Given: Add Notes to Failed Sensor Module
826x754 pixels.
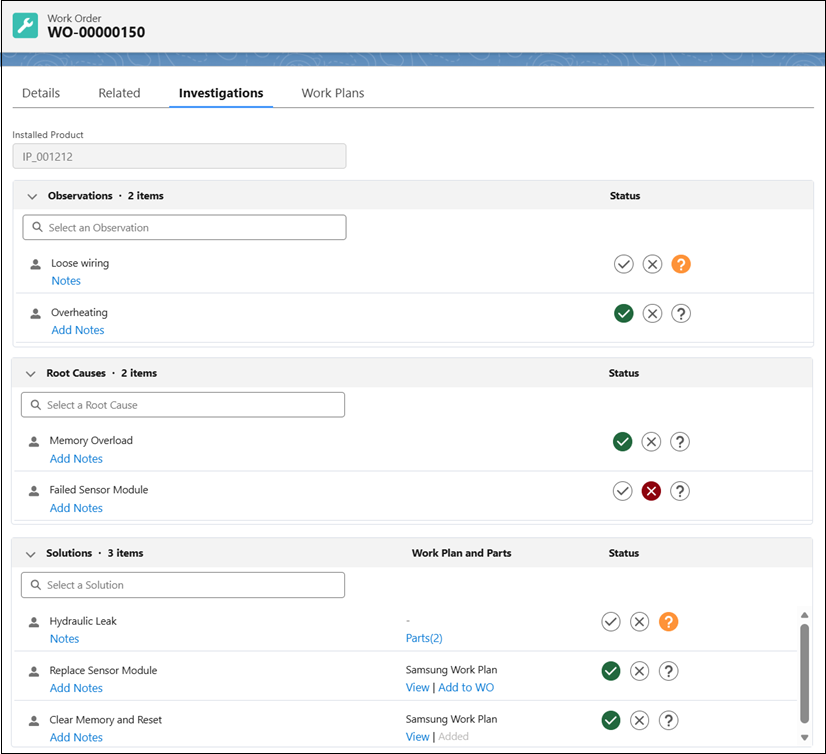Looking at the screenshot, I should tap(76, 508).
